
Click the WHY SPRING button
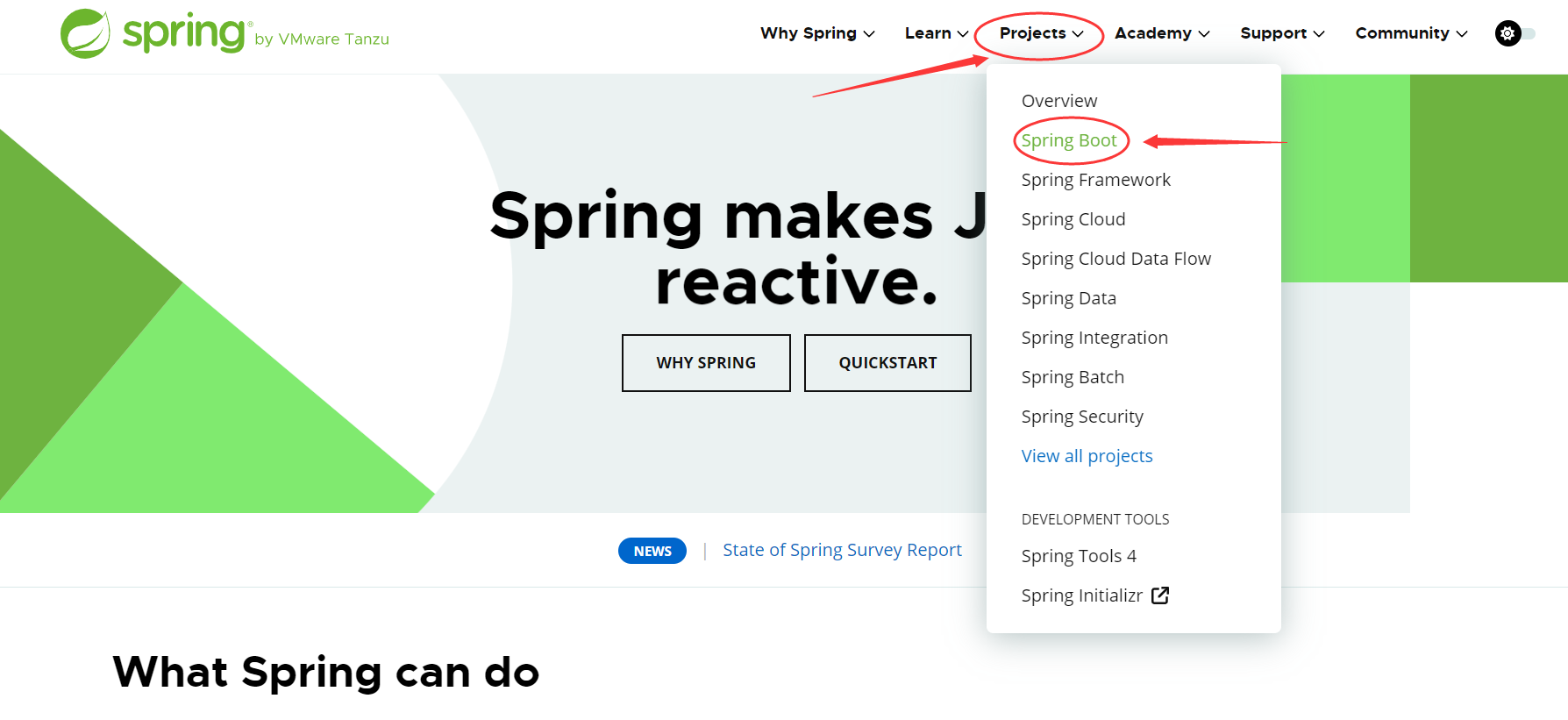706,363
